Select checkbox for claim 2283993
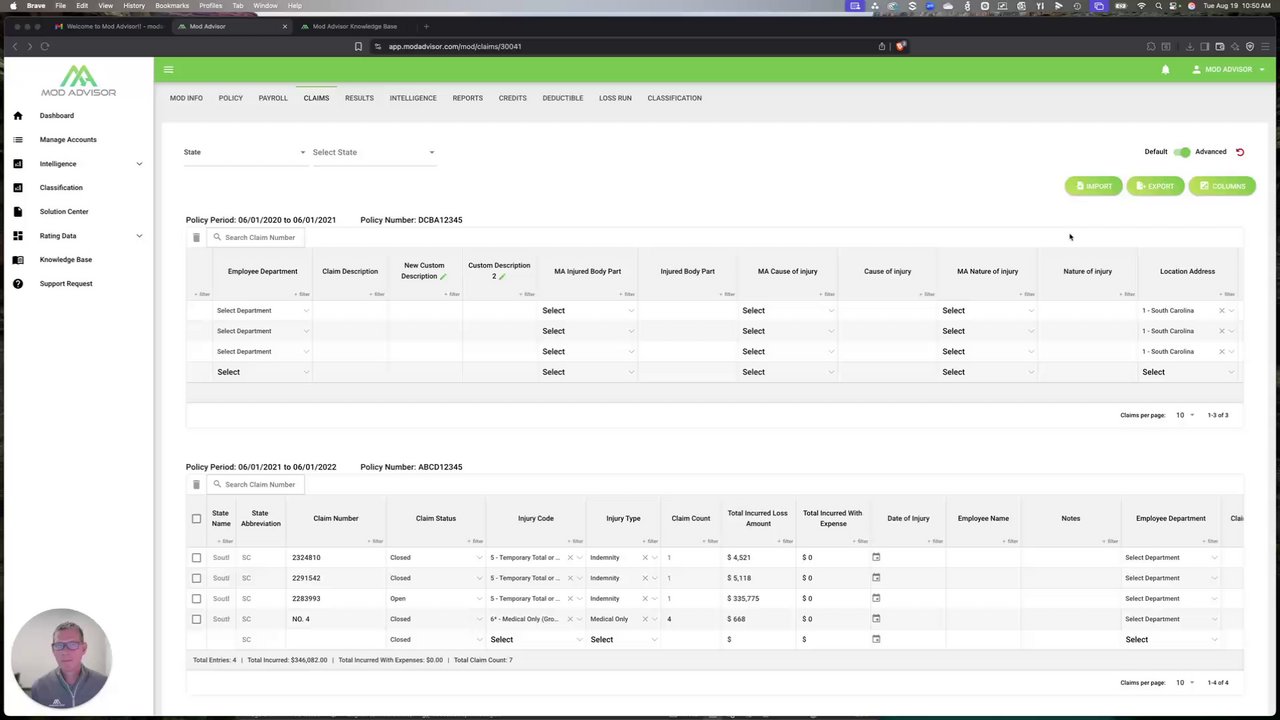This screenshot has height=720, width=1280. [x=196, y=598]
